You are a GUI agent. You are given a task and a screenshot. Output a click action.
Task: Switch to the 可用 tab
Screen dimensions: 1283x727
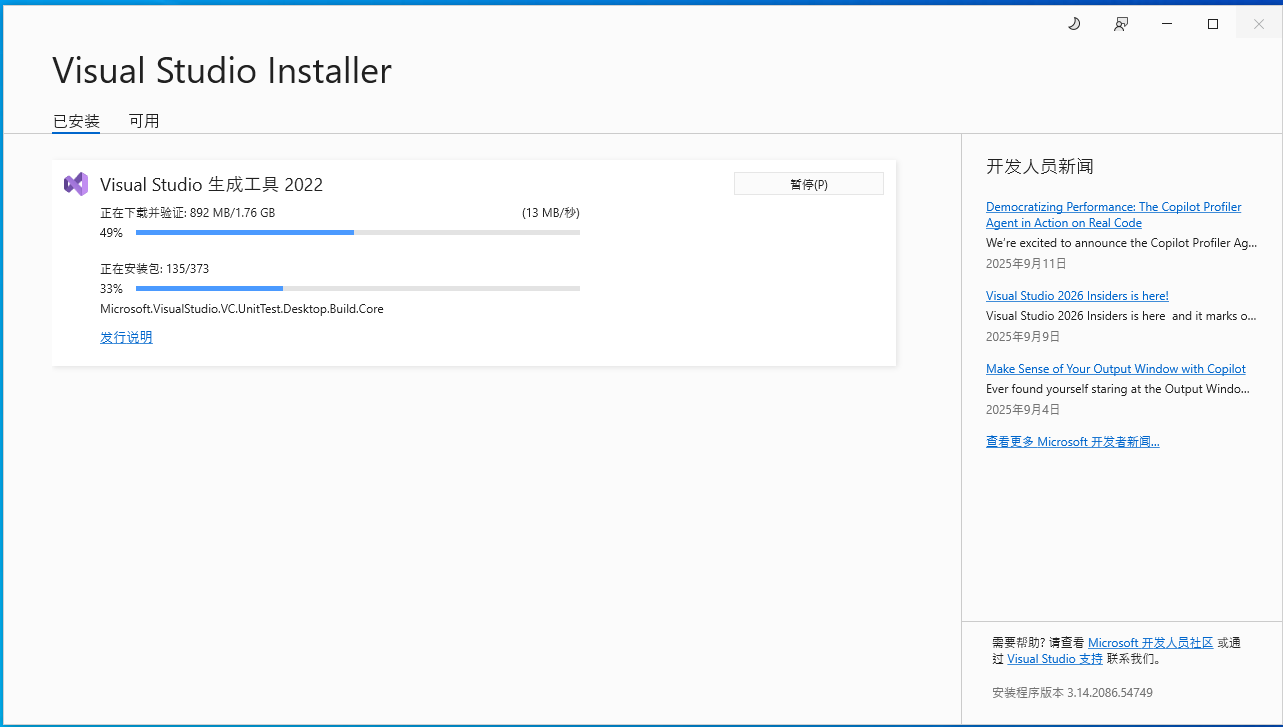(144, 121)
